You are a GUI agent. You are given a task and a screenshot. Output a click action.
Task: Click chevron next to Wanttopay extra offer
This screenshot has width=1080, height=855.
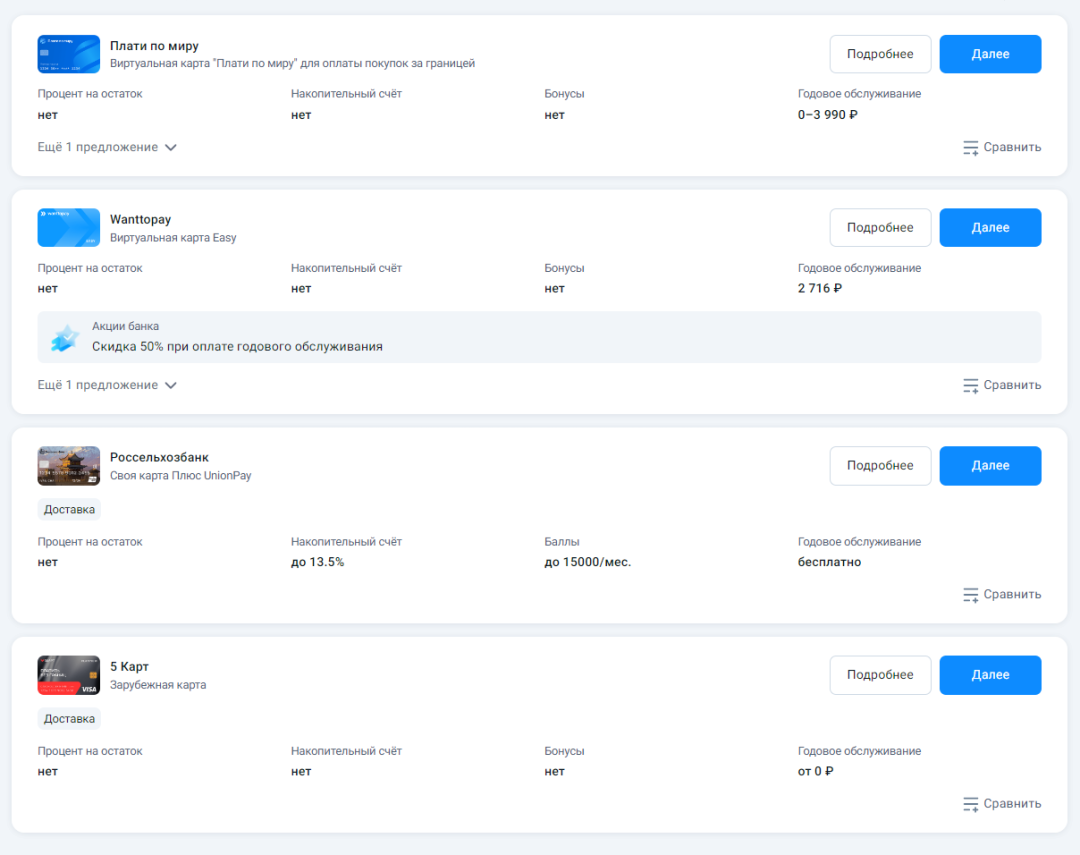(171, 385)
